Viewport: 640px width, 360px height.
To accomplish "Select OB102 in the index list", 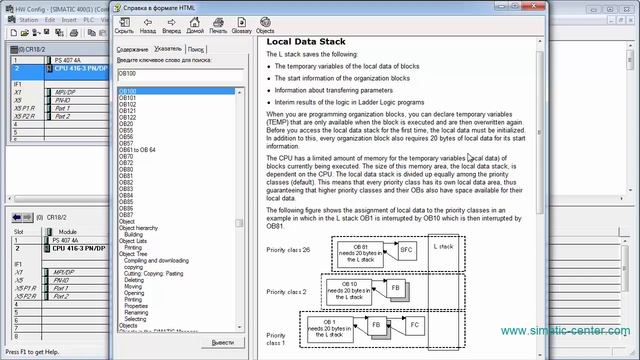I will [x=127, y=104].
